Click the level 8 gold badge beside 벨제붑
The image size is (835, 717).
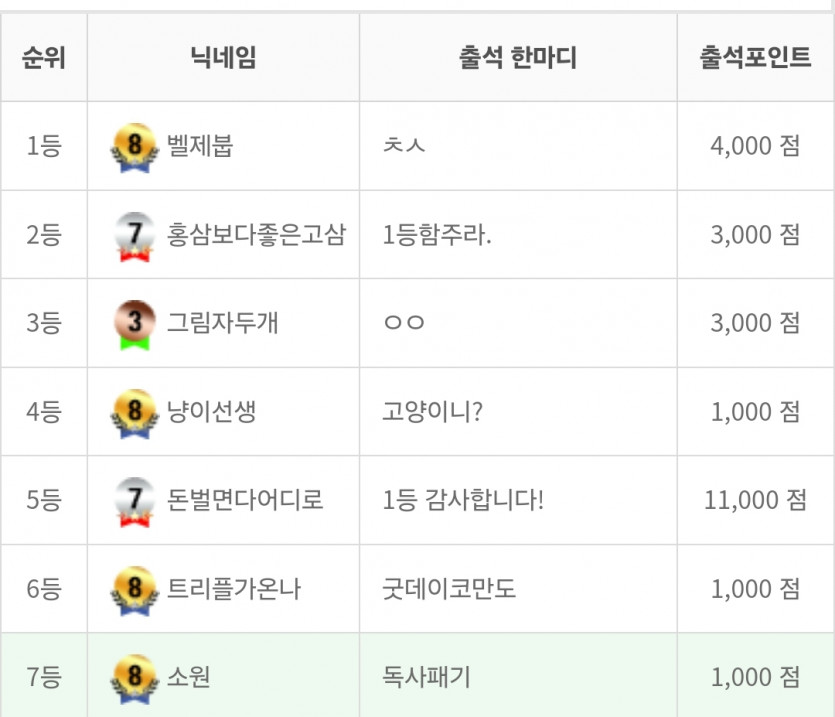point(135,147)
